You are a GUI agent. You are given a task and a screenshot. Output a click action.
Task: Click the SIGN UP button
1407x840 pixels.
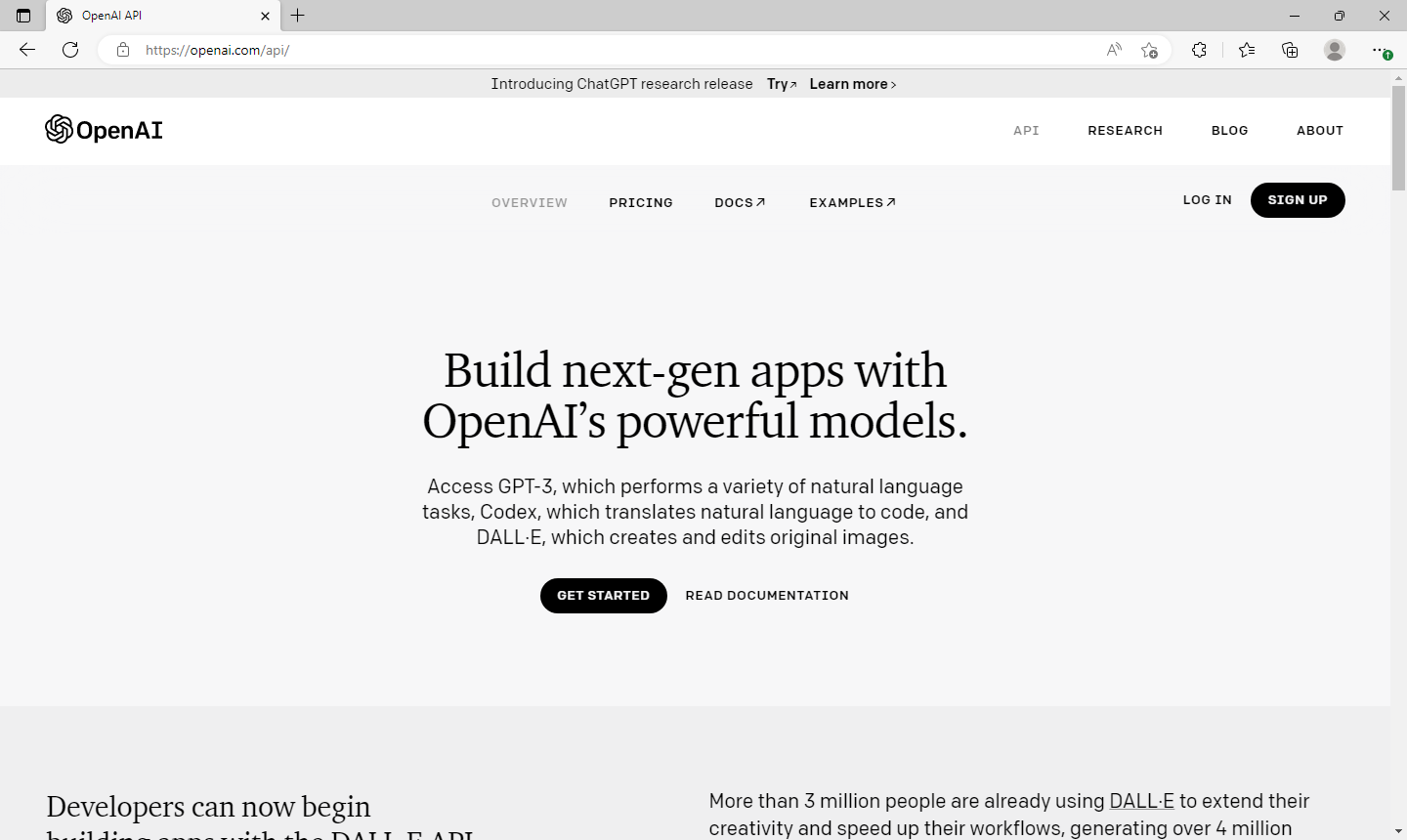(1298, 200)
